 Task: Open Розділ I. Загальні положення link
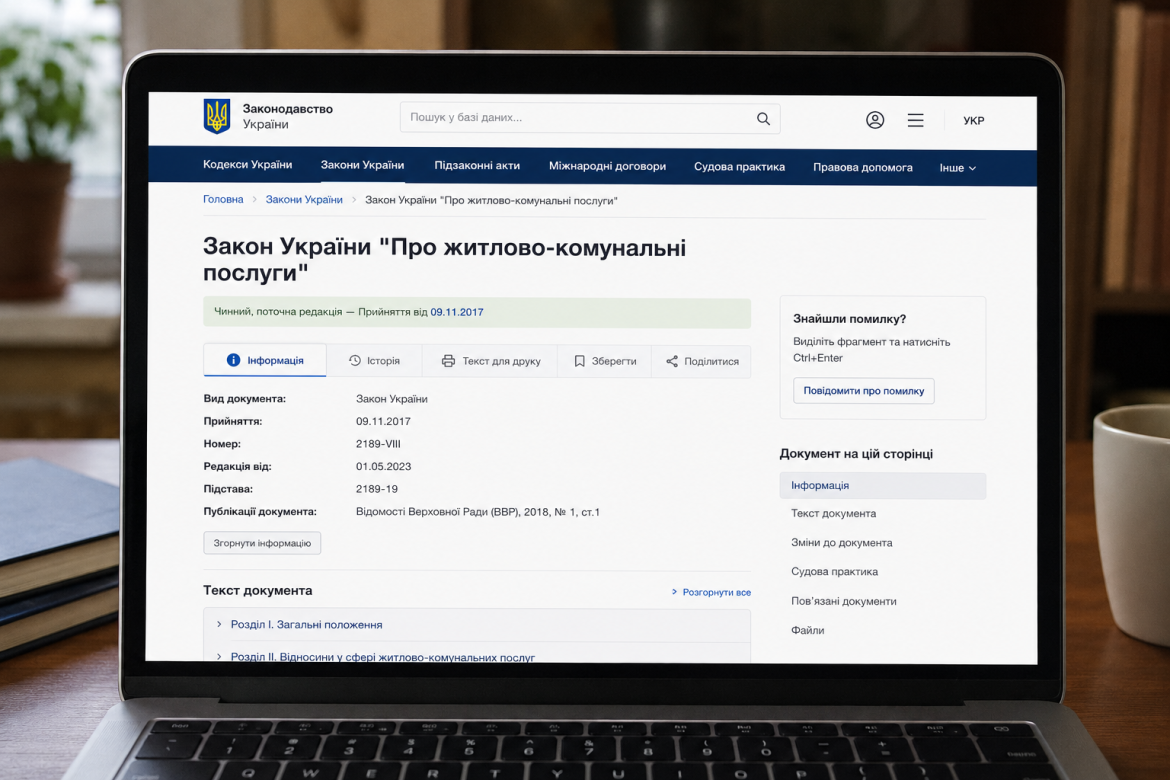[307, 625]
